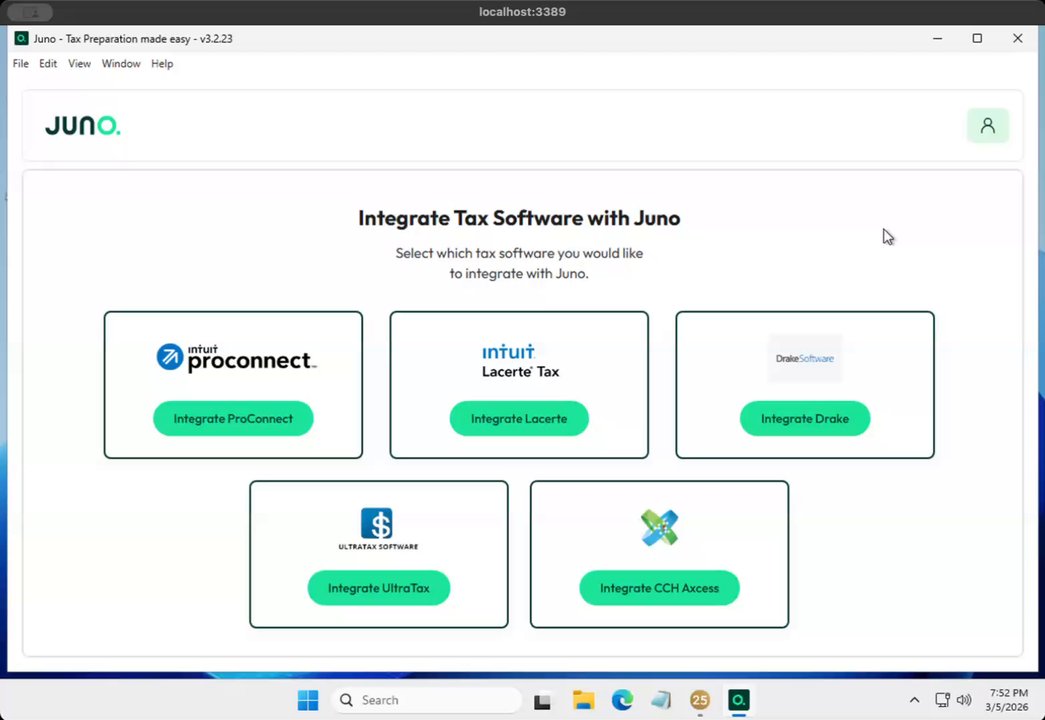The width and height of the screenshot is (1045, 720).
Task: Open Task View on taskbar
Action: pos(542,701)
